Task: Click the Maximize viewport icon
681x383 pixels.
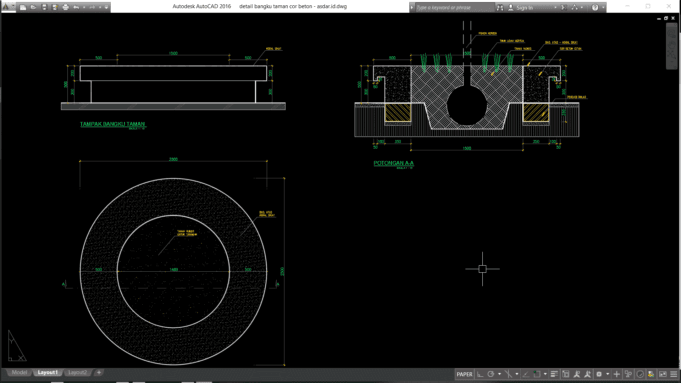Action: pos(565,374)
